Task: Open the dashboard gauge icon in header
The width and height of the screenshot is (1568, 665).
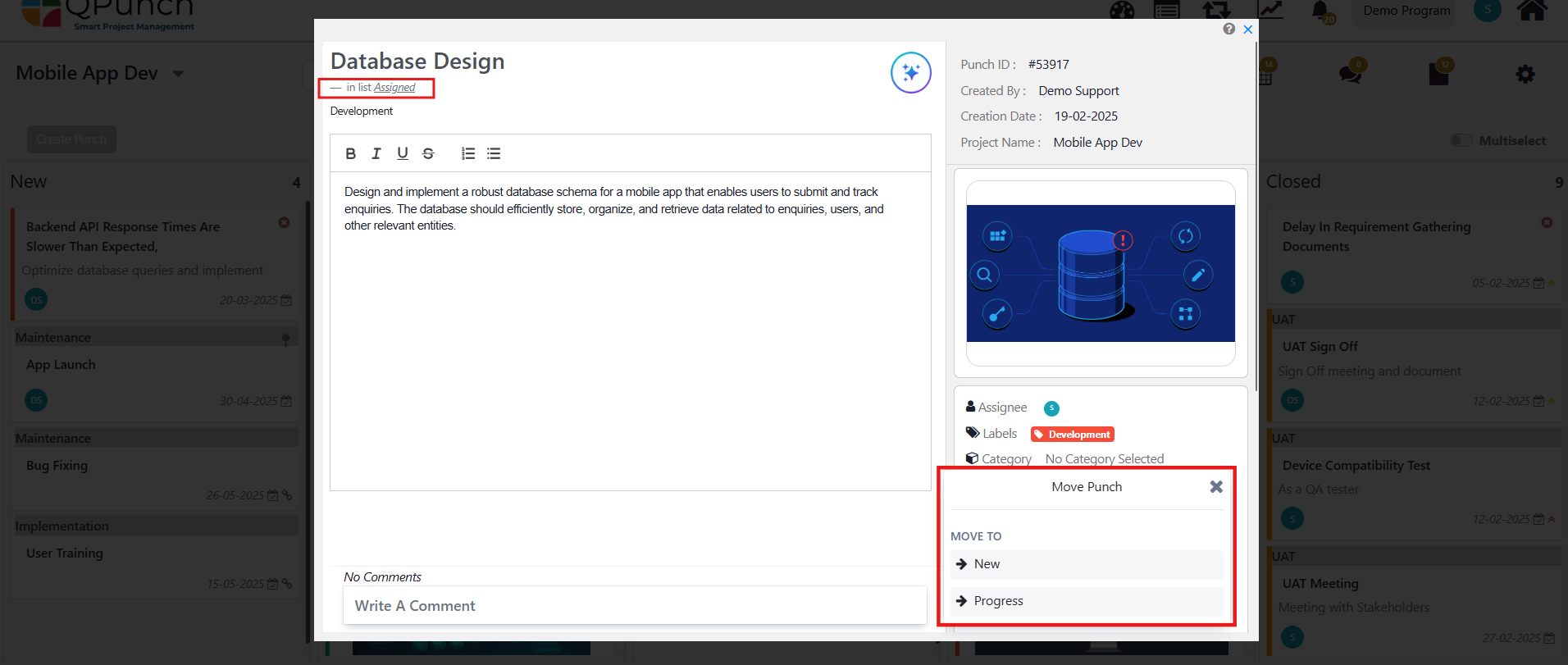Action: pos(1122,11)
